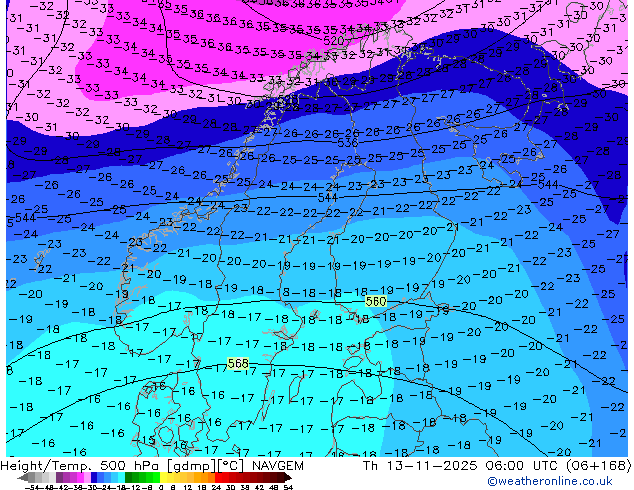Click the 536 height contour label
Screen dimensions: 634x490
pos(347,142)
